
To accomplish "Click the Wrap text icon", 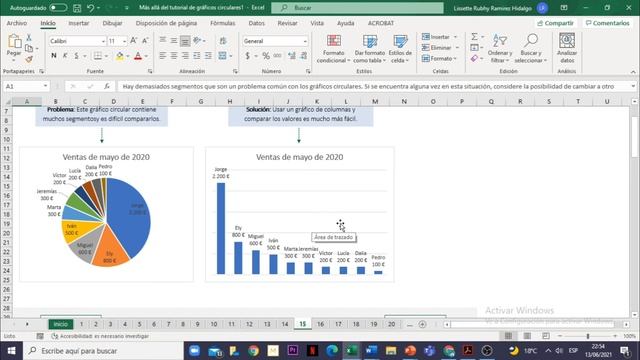I will tap(223, 41).
